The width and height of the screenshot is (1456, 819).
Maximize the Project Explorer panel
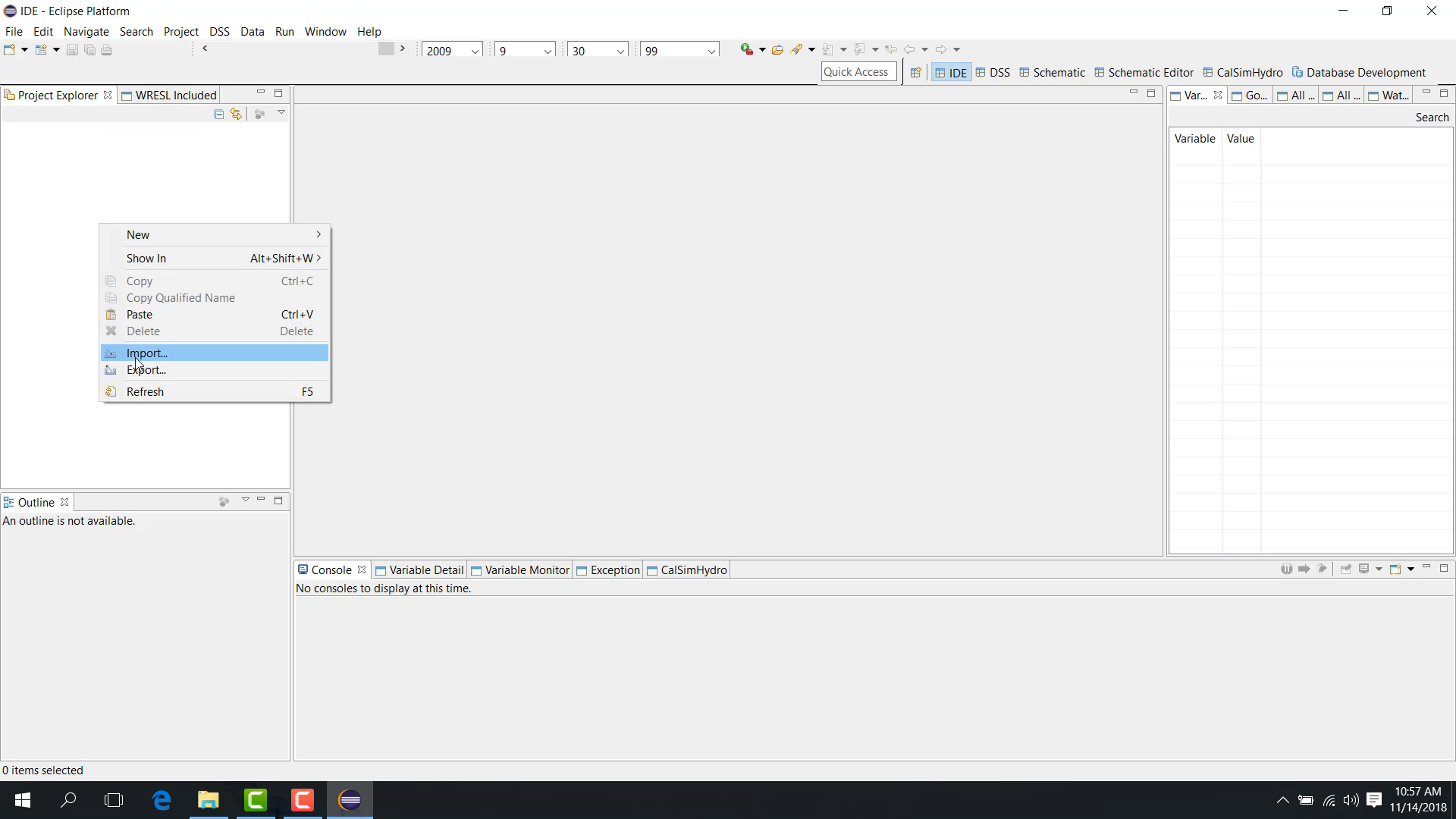(278, 93)
